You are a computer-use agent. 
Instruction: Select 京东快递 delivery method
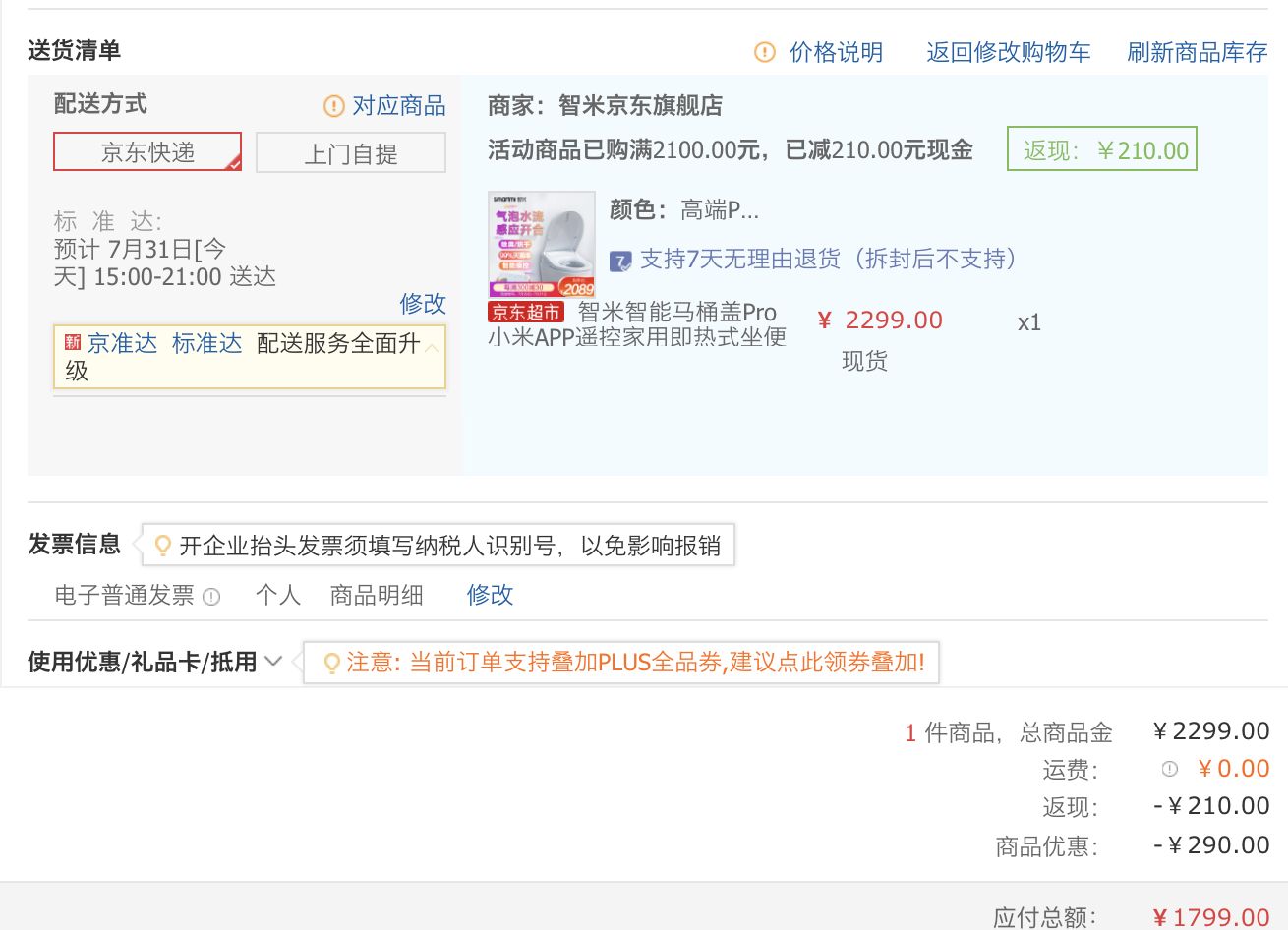pos(147,152)
